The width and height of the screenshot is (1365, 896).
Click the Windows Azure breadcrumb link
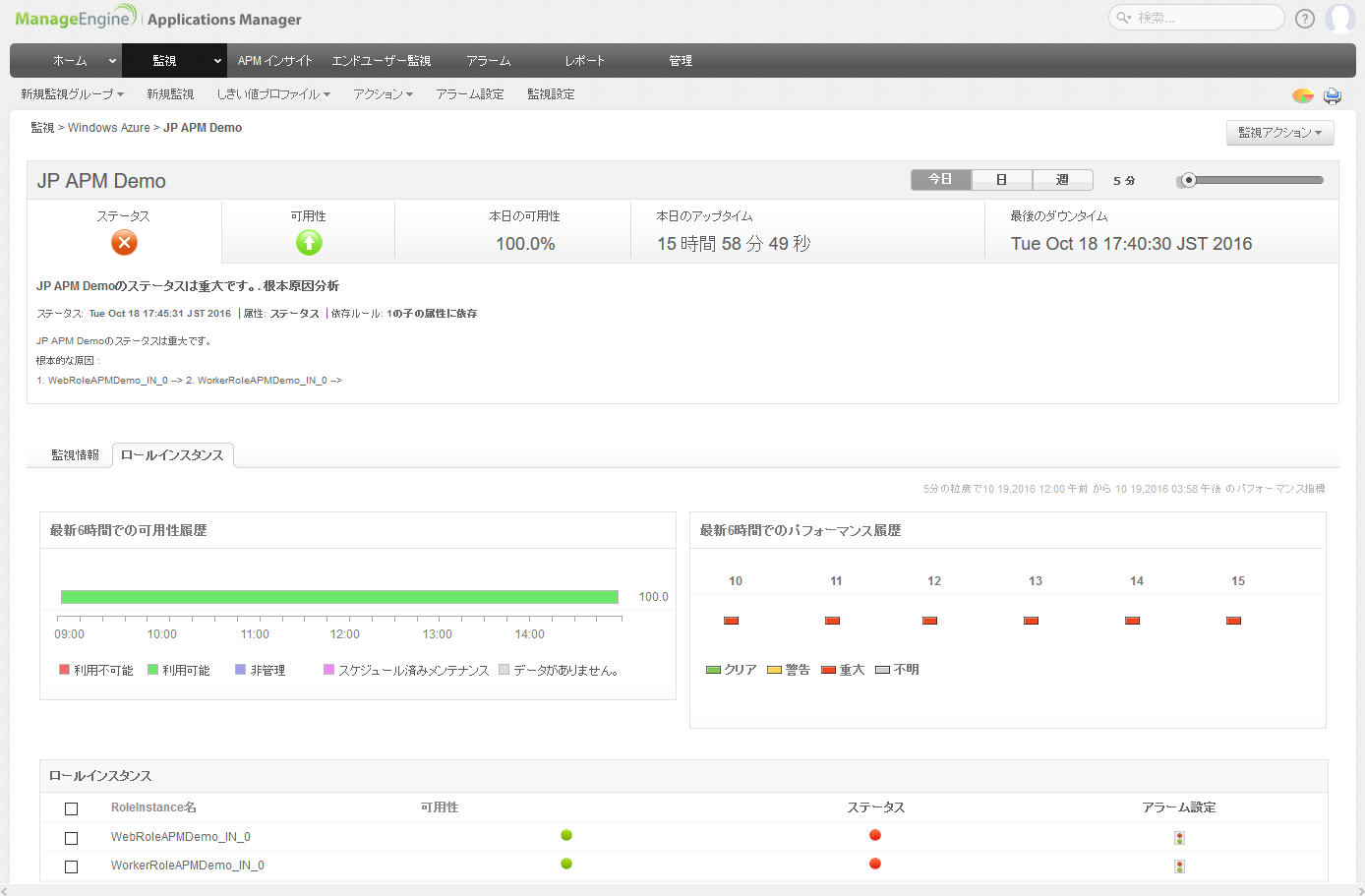108,128
